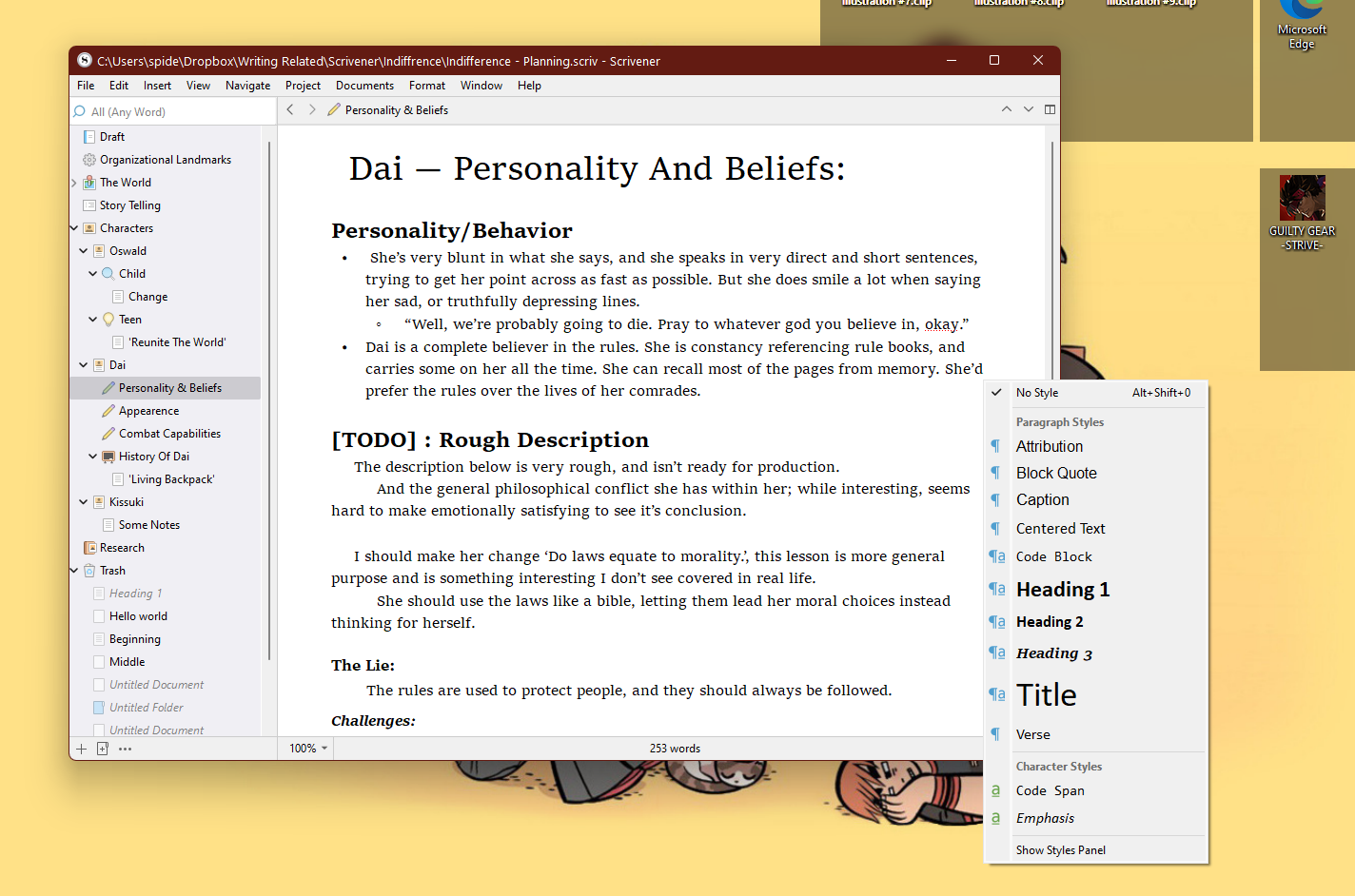Click the Personality & Beliefs header title
1355x896 pixels.
pos(396,110)
